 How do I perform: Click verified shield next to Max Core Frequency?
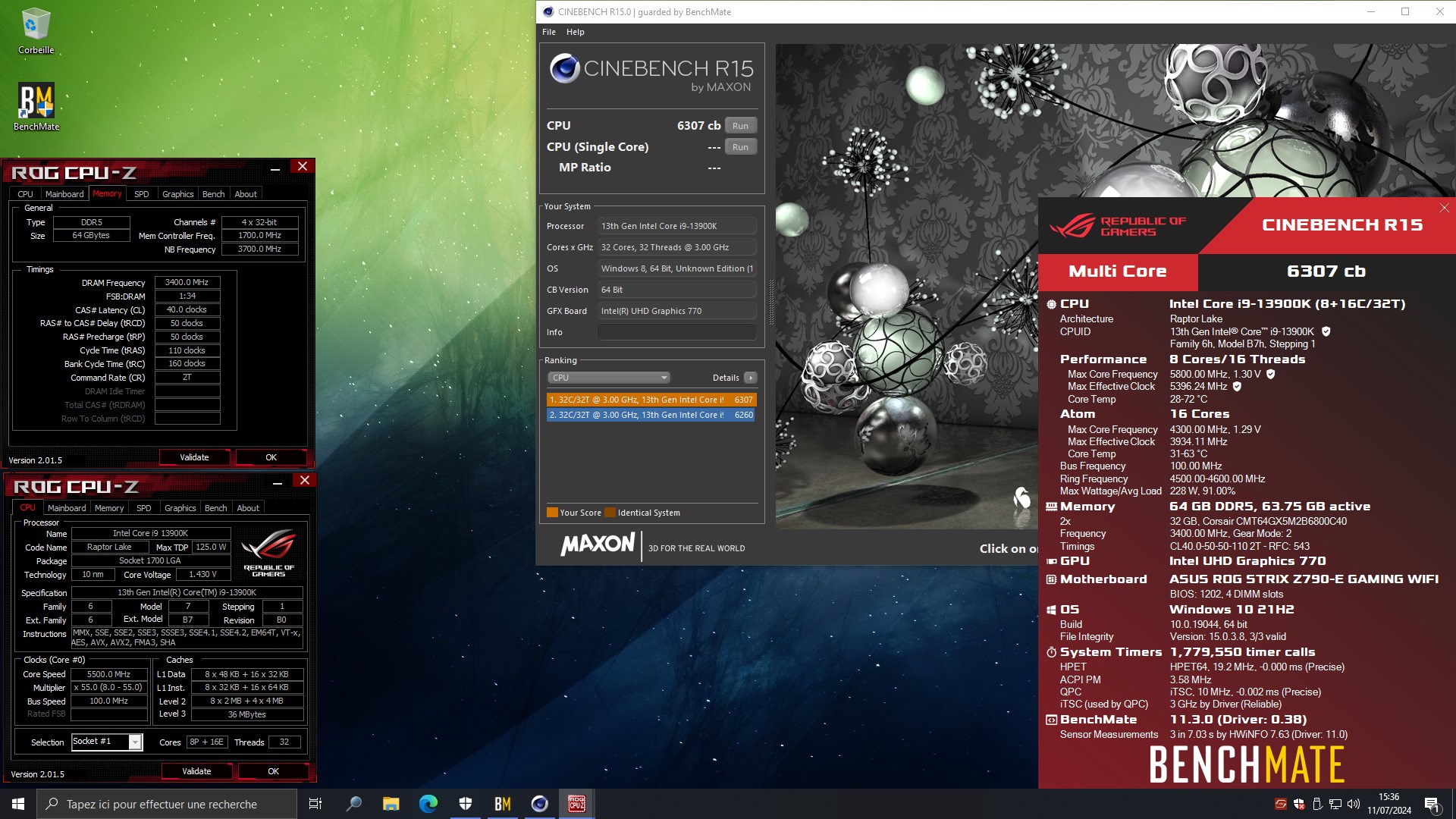pyautogui.click(x=1271, y=374)
